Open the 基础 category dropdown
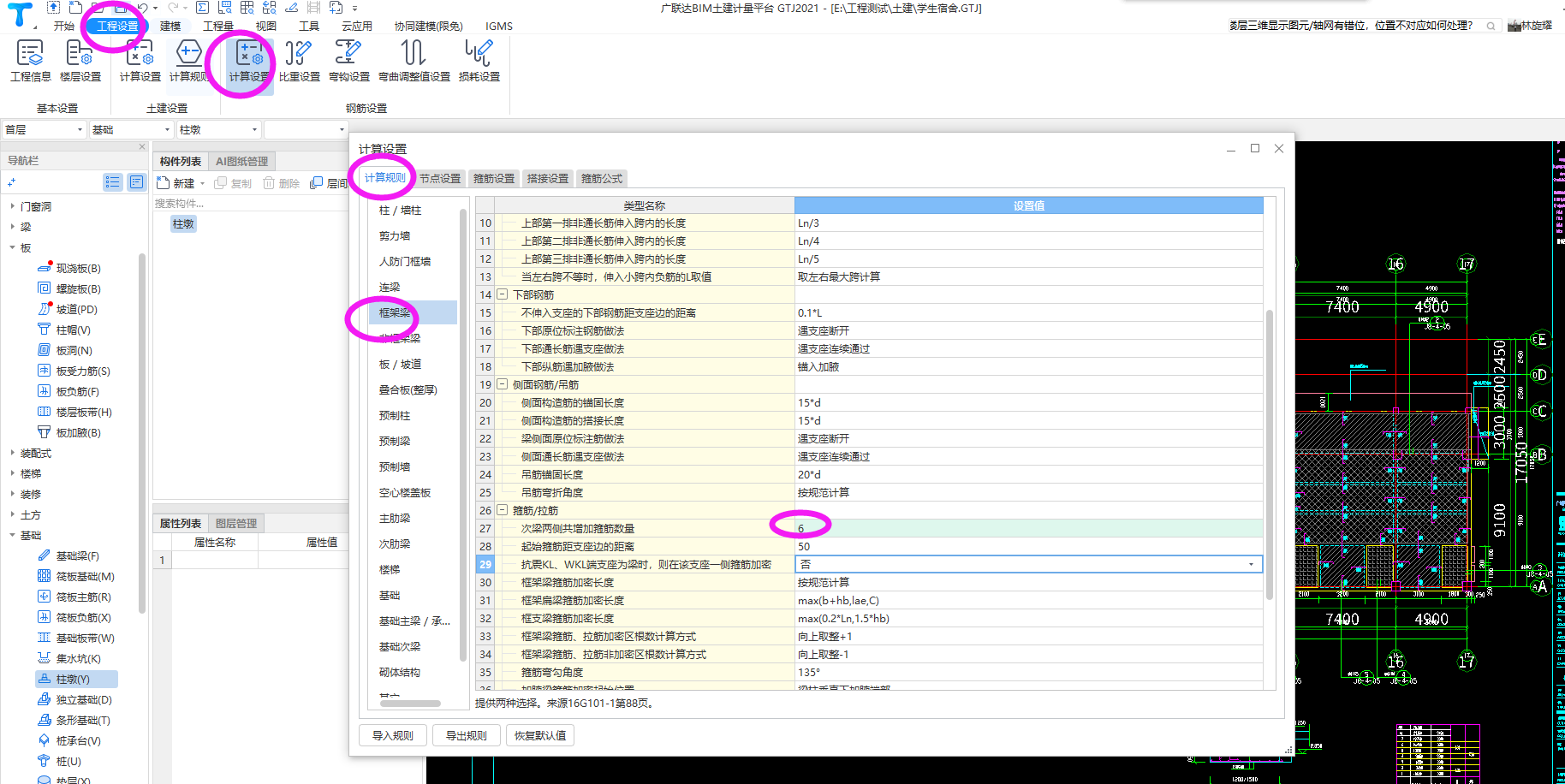Image resolution: width=1565 pixels, height=784 pixels. [x=131, y=129]
